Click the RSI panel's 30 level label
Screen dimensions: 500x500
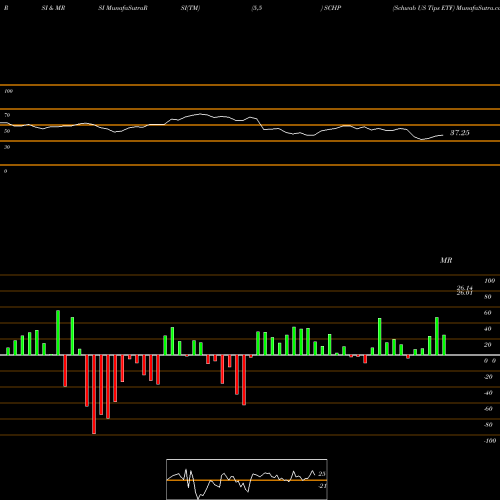[7, 147]
